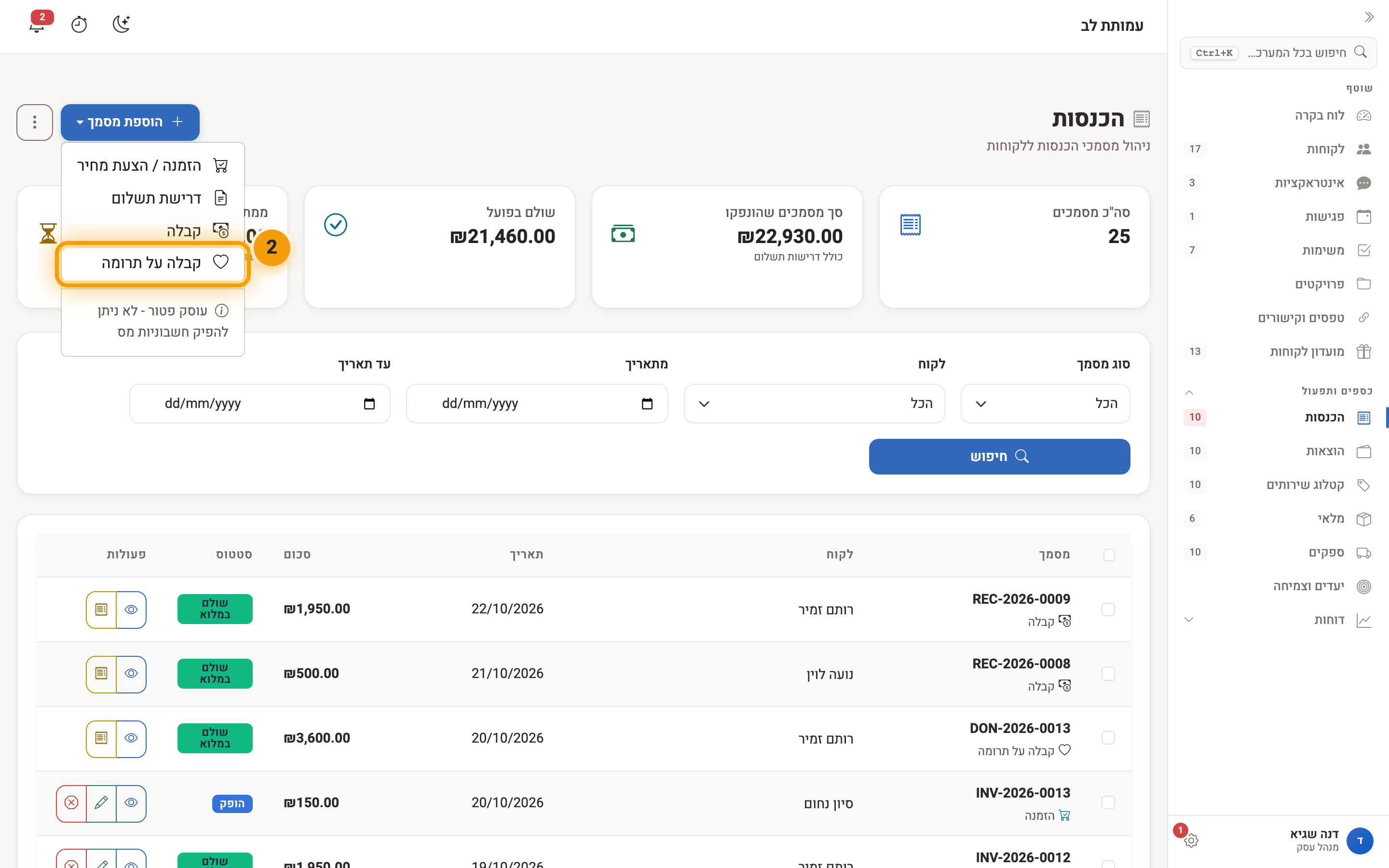Screen dimensions: 1389x868
Task: Select all rows header checkbox
Action: pyautogui.click(x=1109, y=555)
